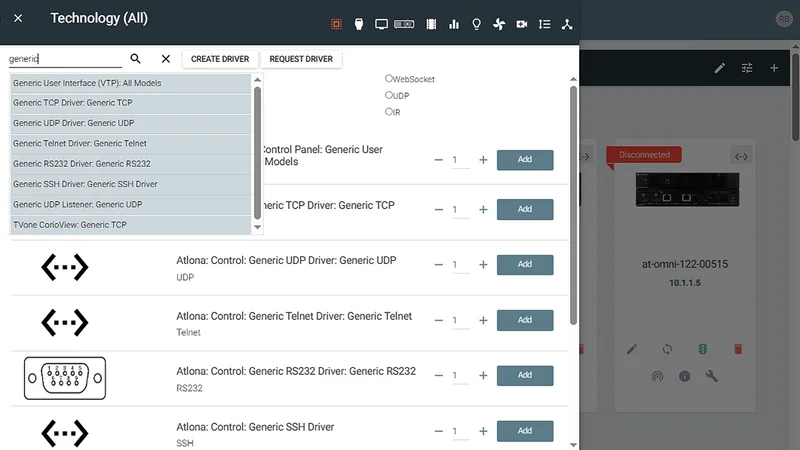Click edit pencil in background header bar
Screen dimensions: 800x450
click(719, 68)
